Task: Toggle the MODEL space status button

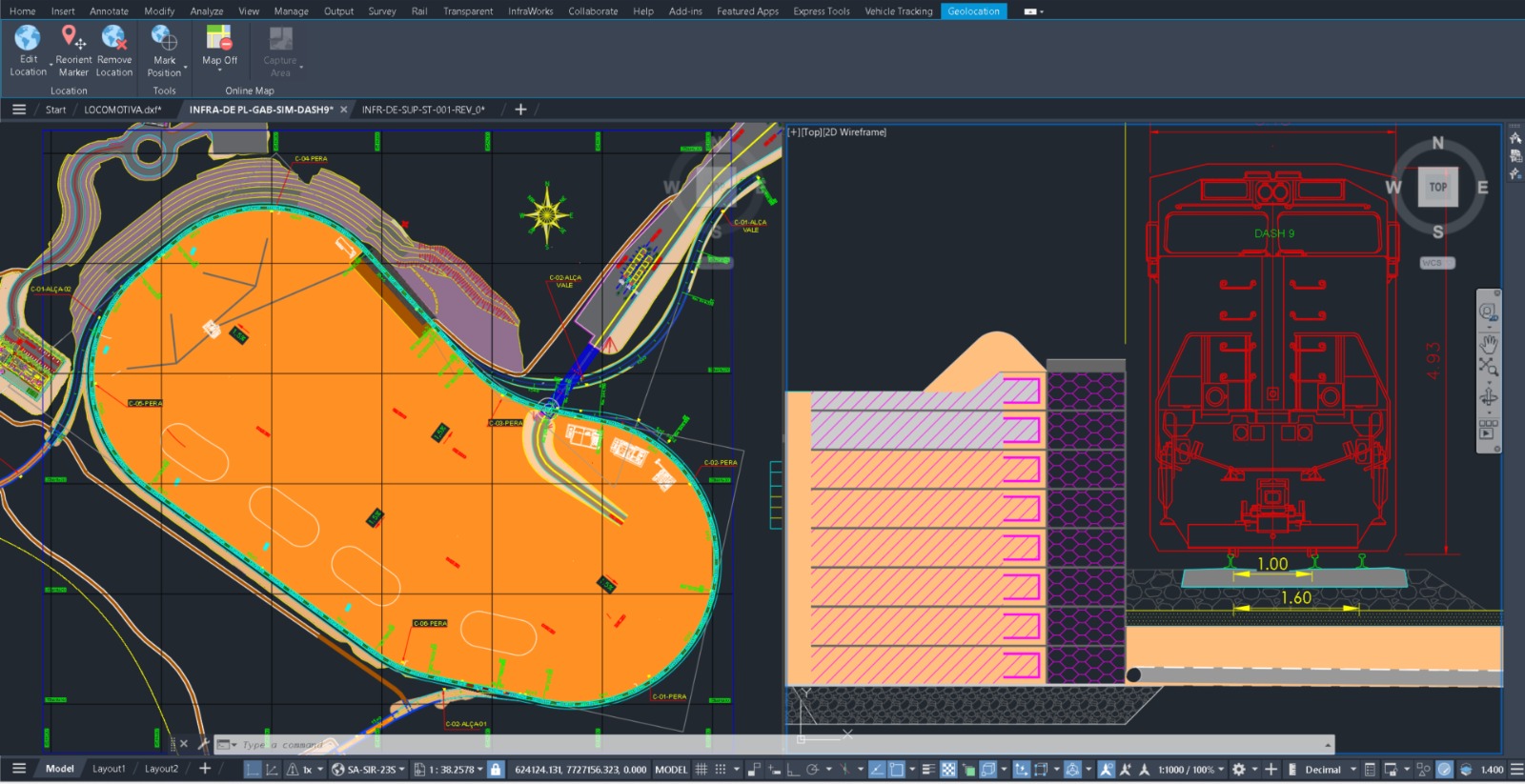Action: coord(671,770)
